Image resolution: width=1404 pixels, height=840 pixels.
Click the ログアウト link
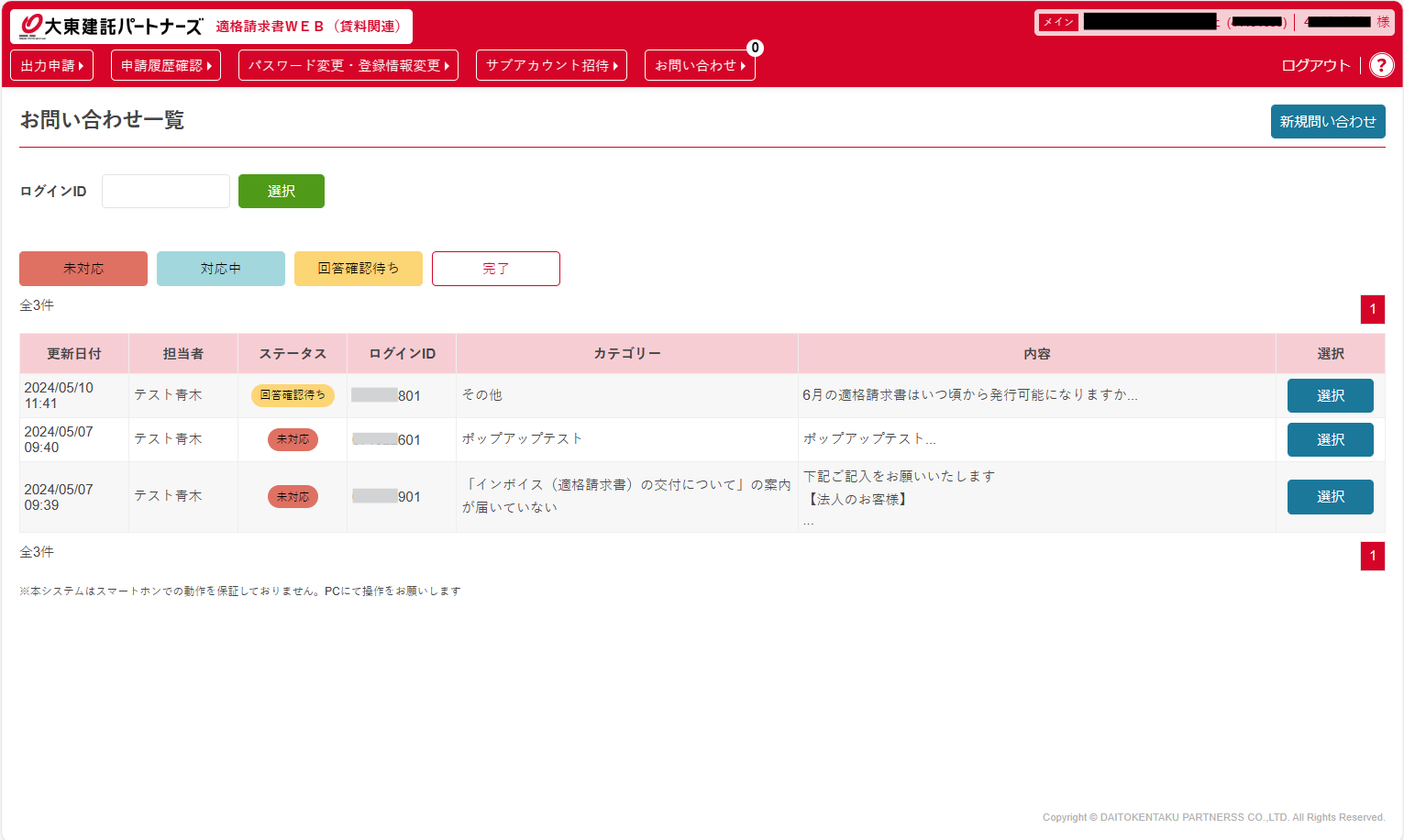(x=1316, y=65)
